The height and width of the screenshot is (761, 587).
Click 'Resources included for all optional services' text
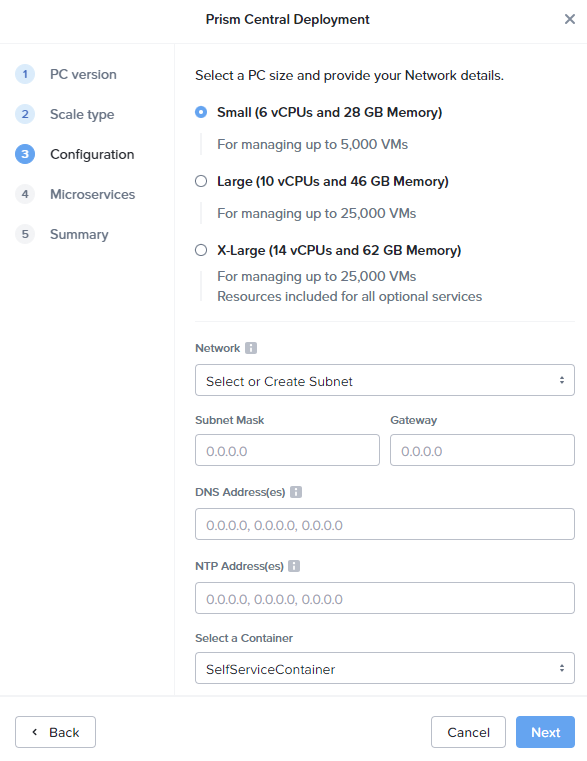(350, 297)
